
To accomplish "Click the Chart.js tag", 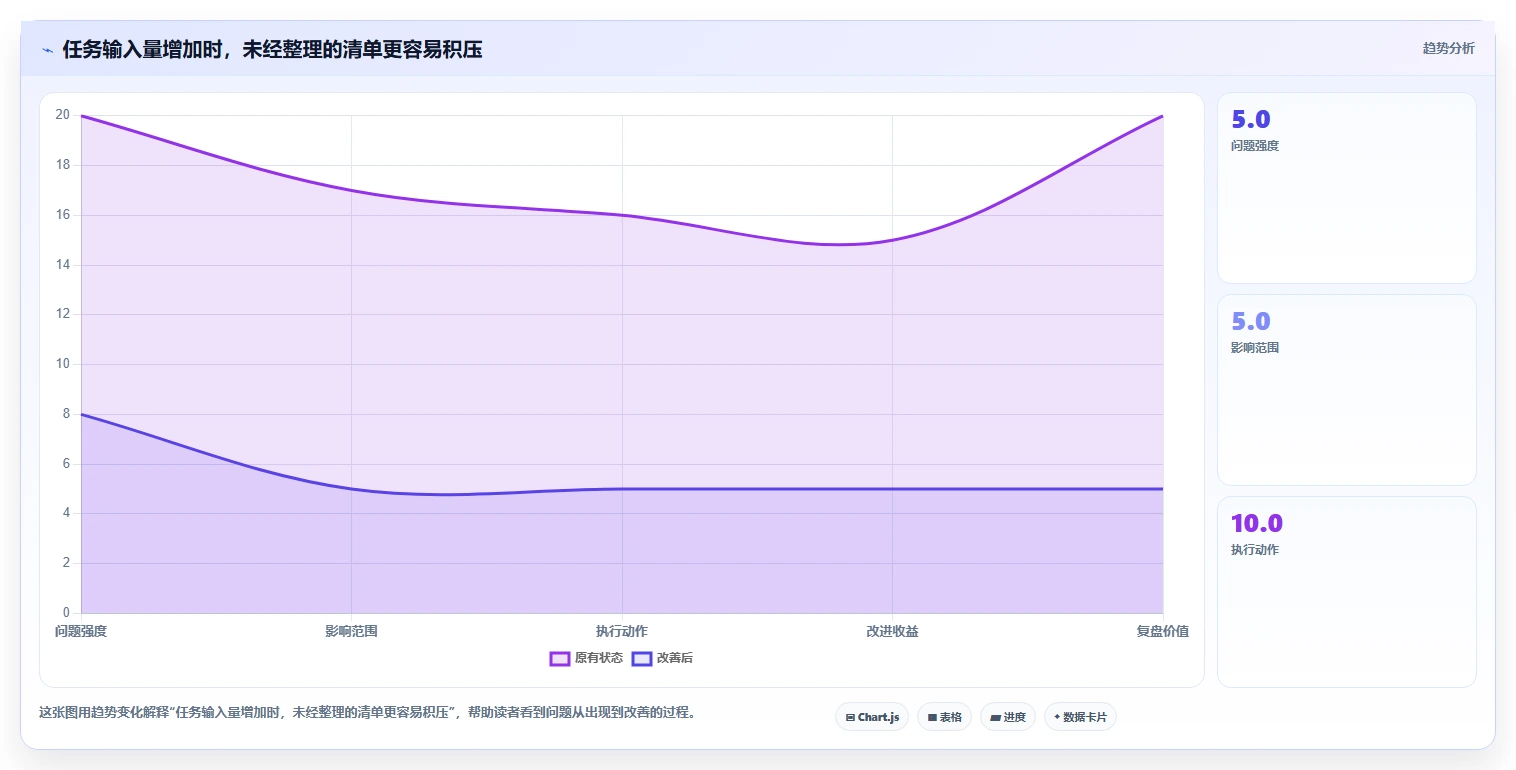I will pyautogui.click(x=872, y=717).
